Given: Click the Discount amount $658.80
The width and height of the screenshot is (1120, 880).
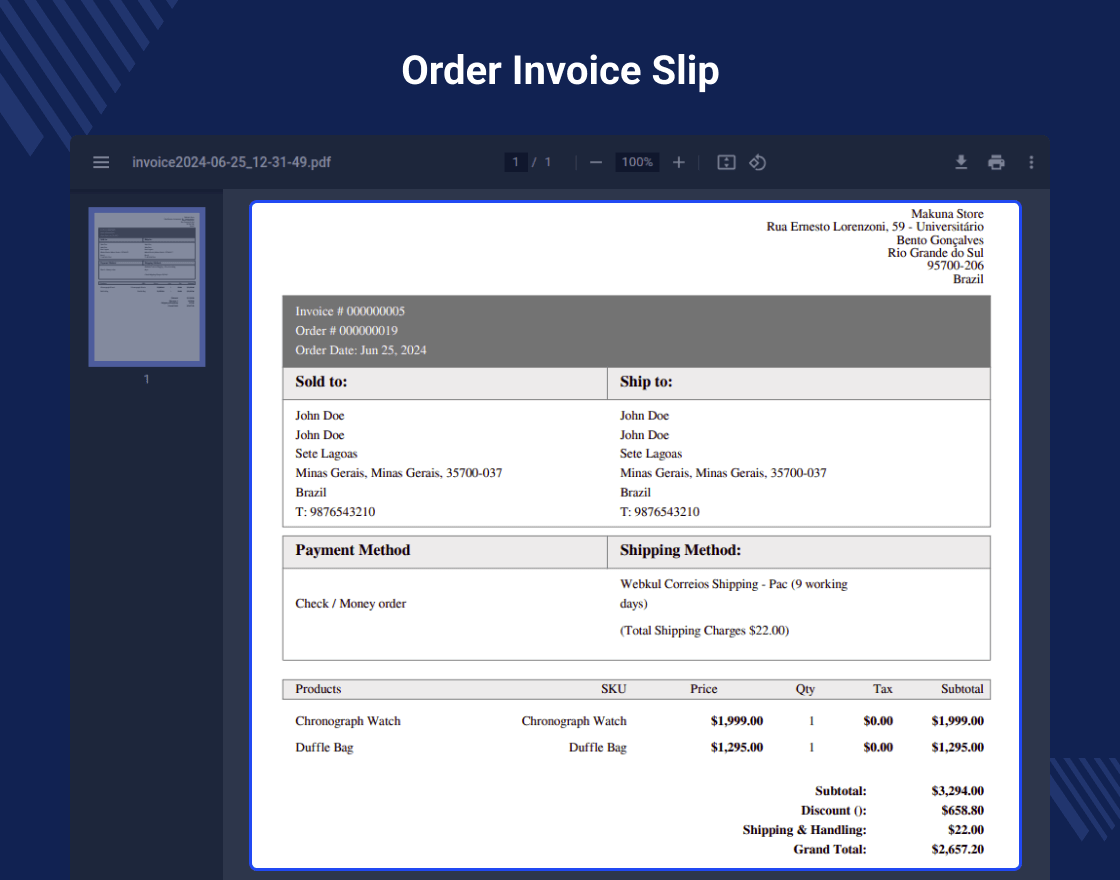Looking at the screenshot, I should 962,811.
